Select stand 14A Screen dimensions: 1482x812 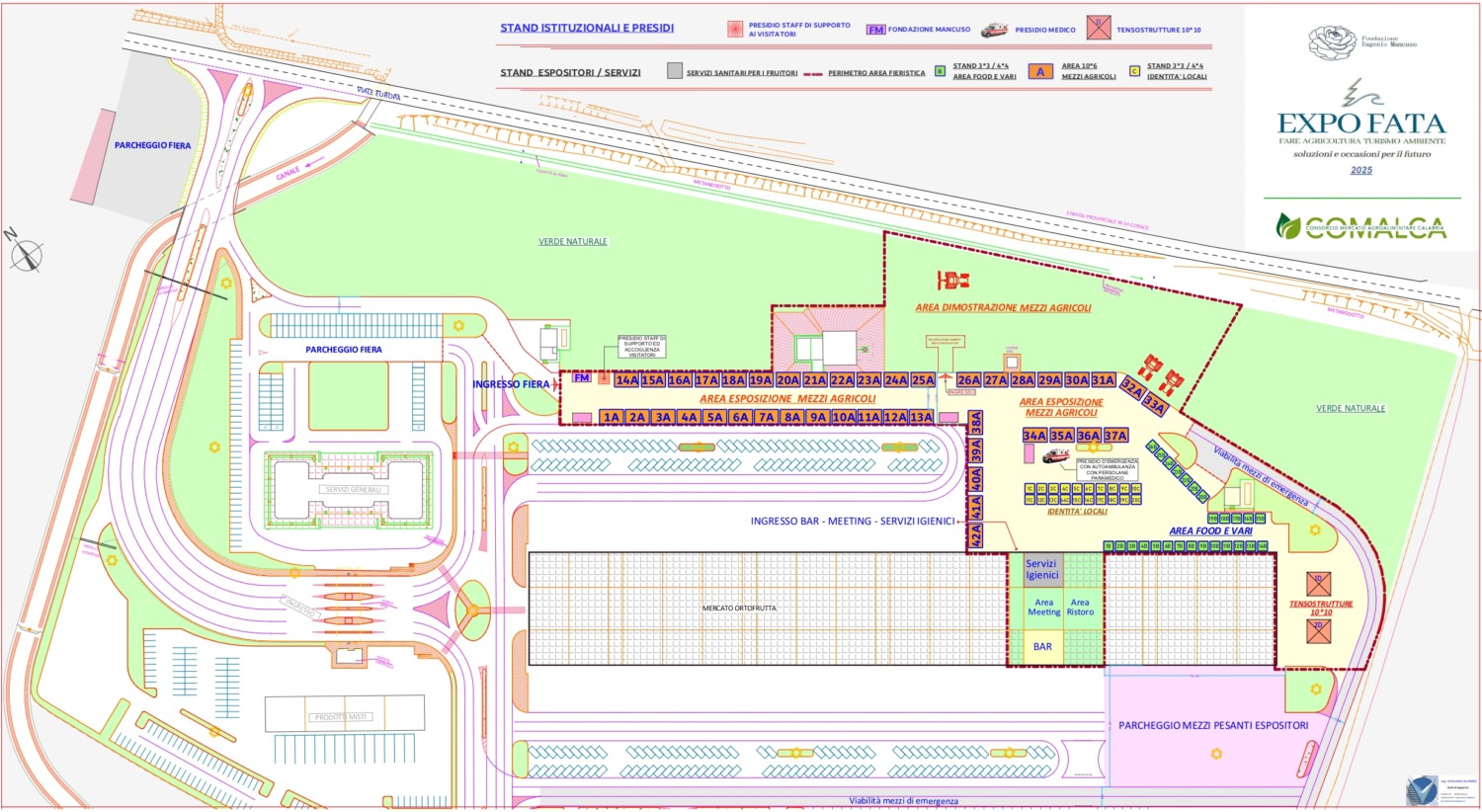[x=626, y=380]
